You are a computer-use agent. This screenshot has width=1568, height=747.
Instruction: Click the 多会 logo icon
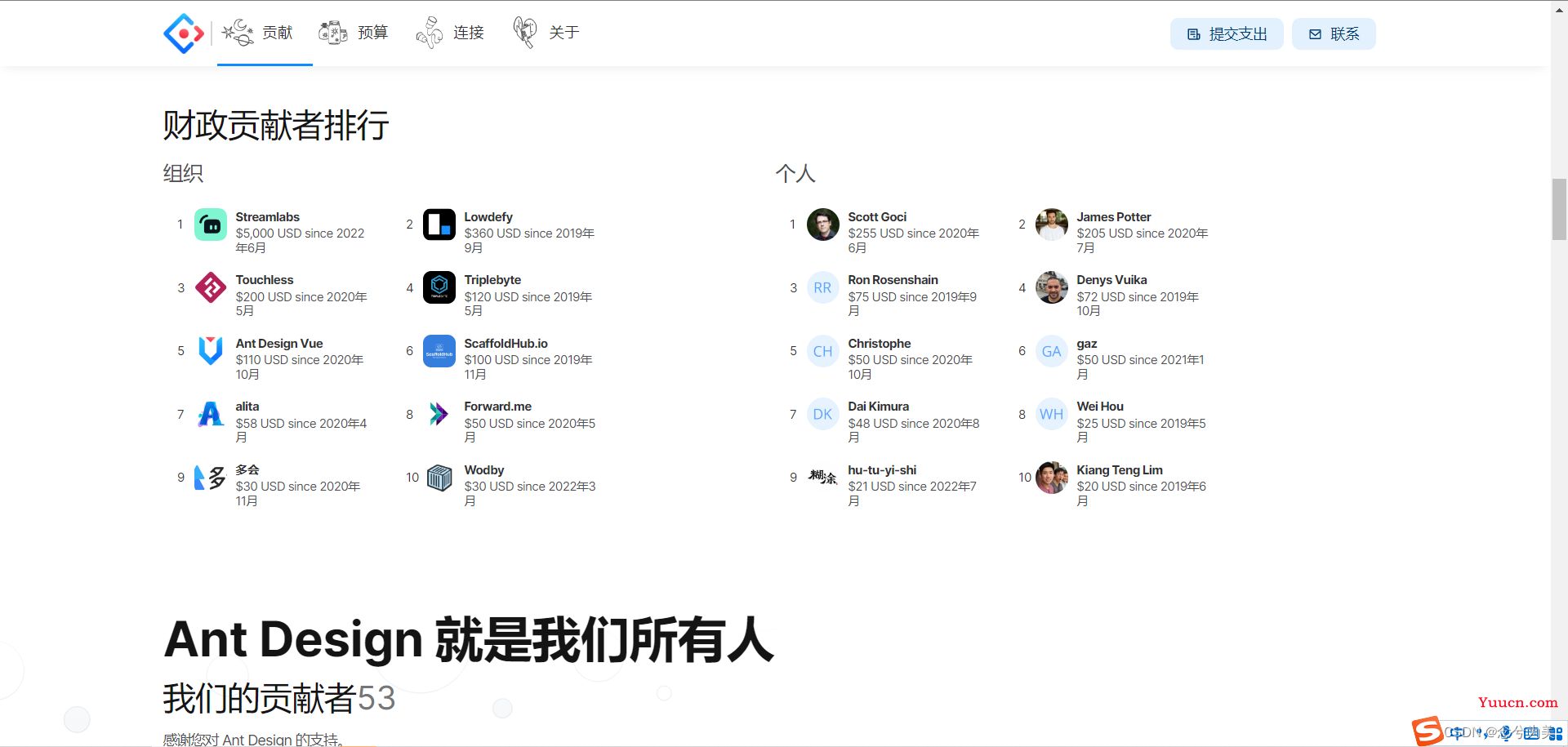click(211, 478)
